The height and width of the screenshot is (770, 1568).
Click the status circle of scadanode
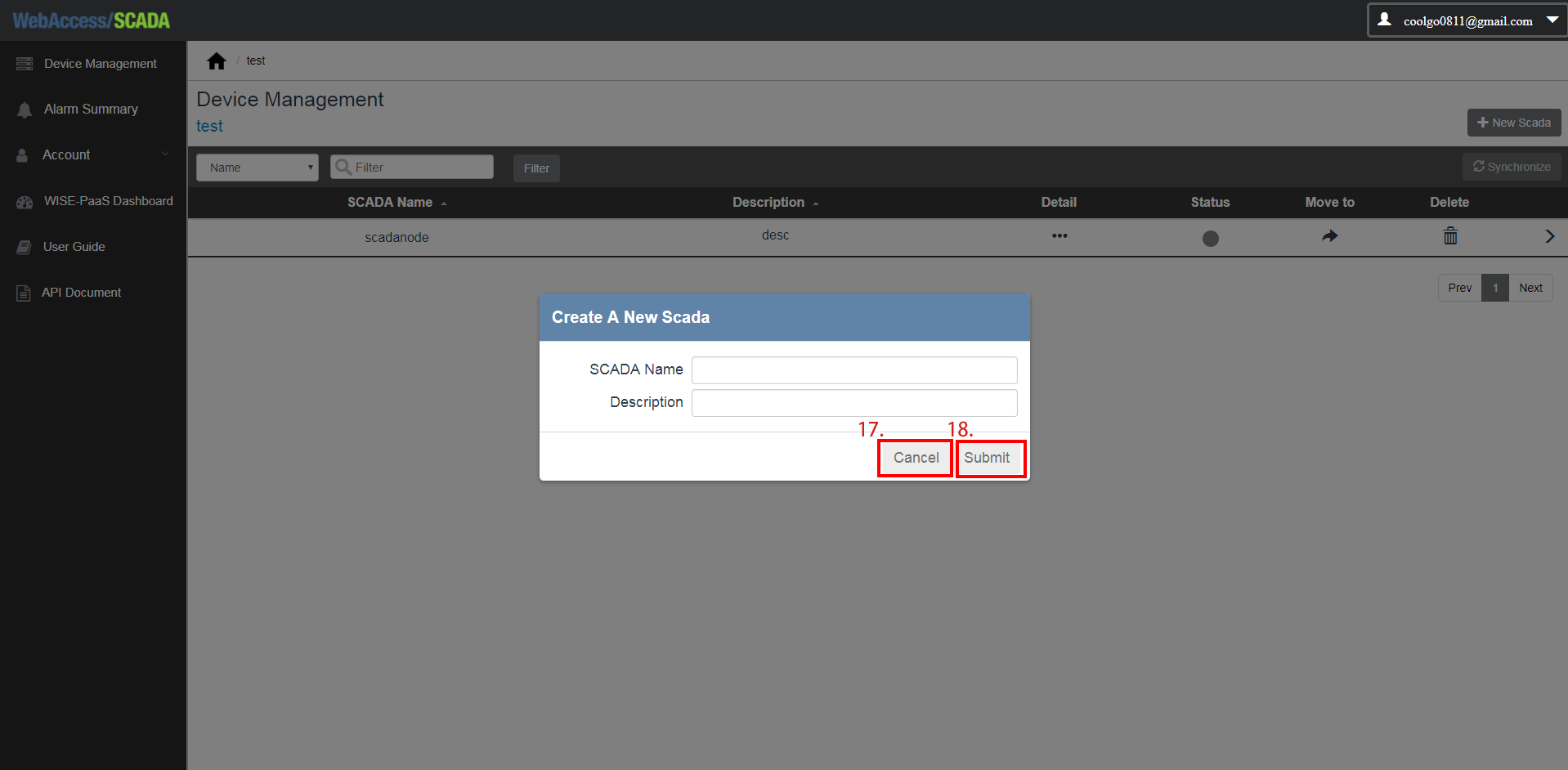point(1211,239)
